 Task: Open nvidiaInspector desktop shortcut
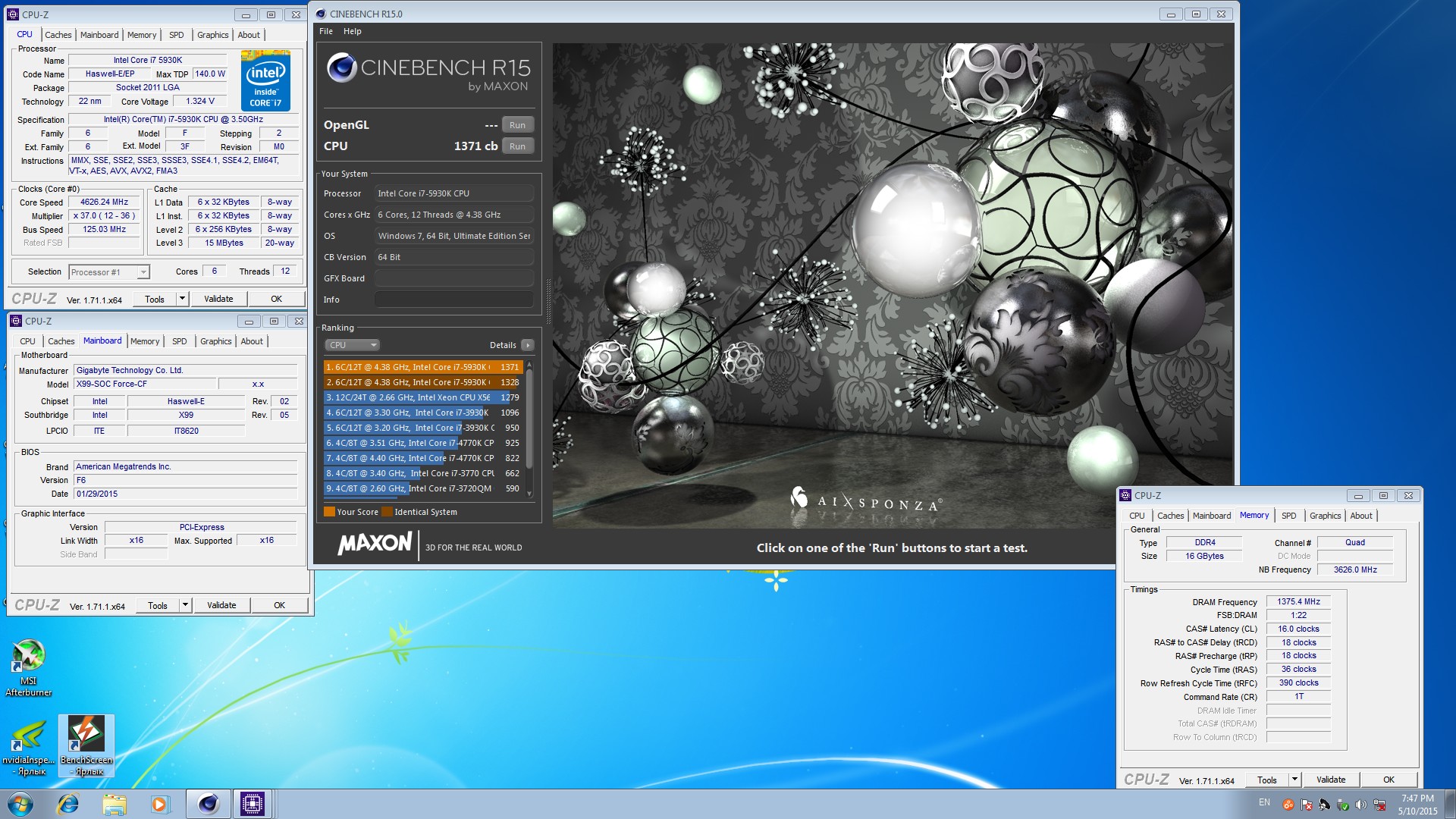coord(28,747)
